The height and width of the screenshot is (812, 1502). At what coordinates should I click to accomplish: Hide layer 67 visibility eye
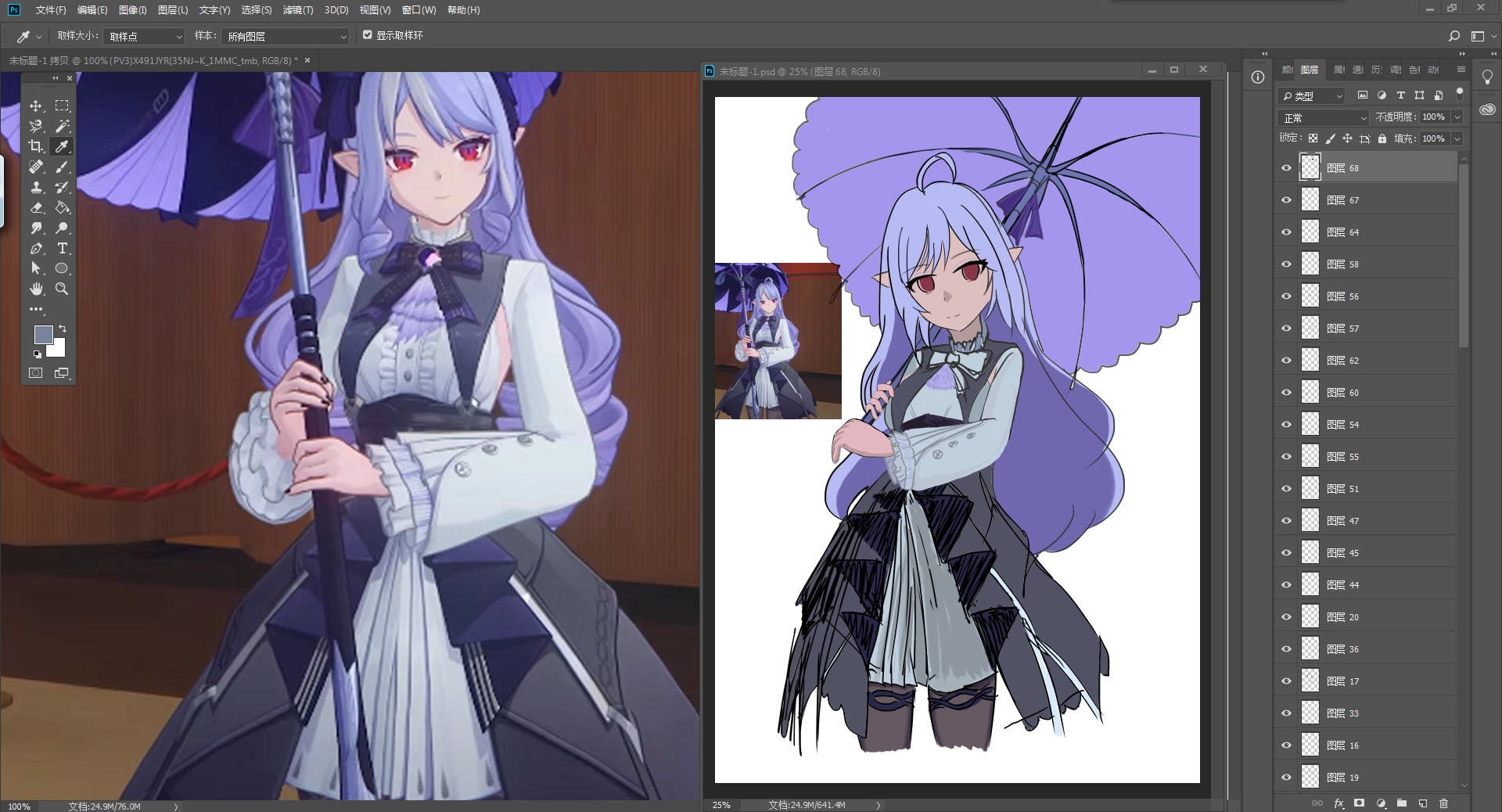click(1286, 200)
